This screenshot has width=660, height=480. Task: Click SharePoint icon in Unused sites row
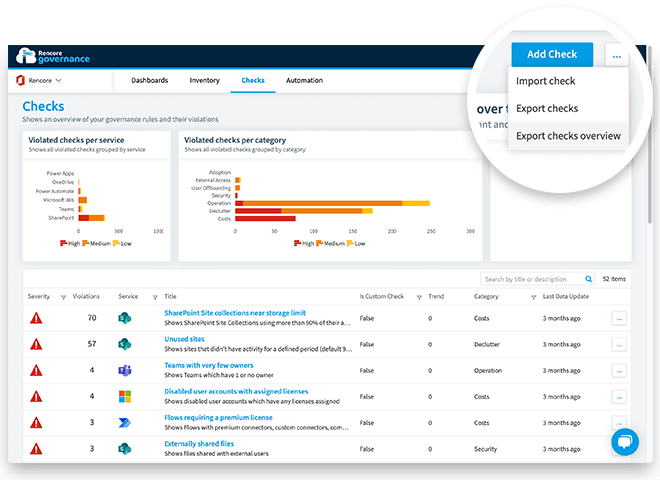click(125, 344)
